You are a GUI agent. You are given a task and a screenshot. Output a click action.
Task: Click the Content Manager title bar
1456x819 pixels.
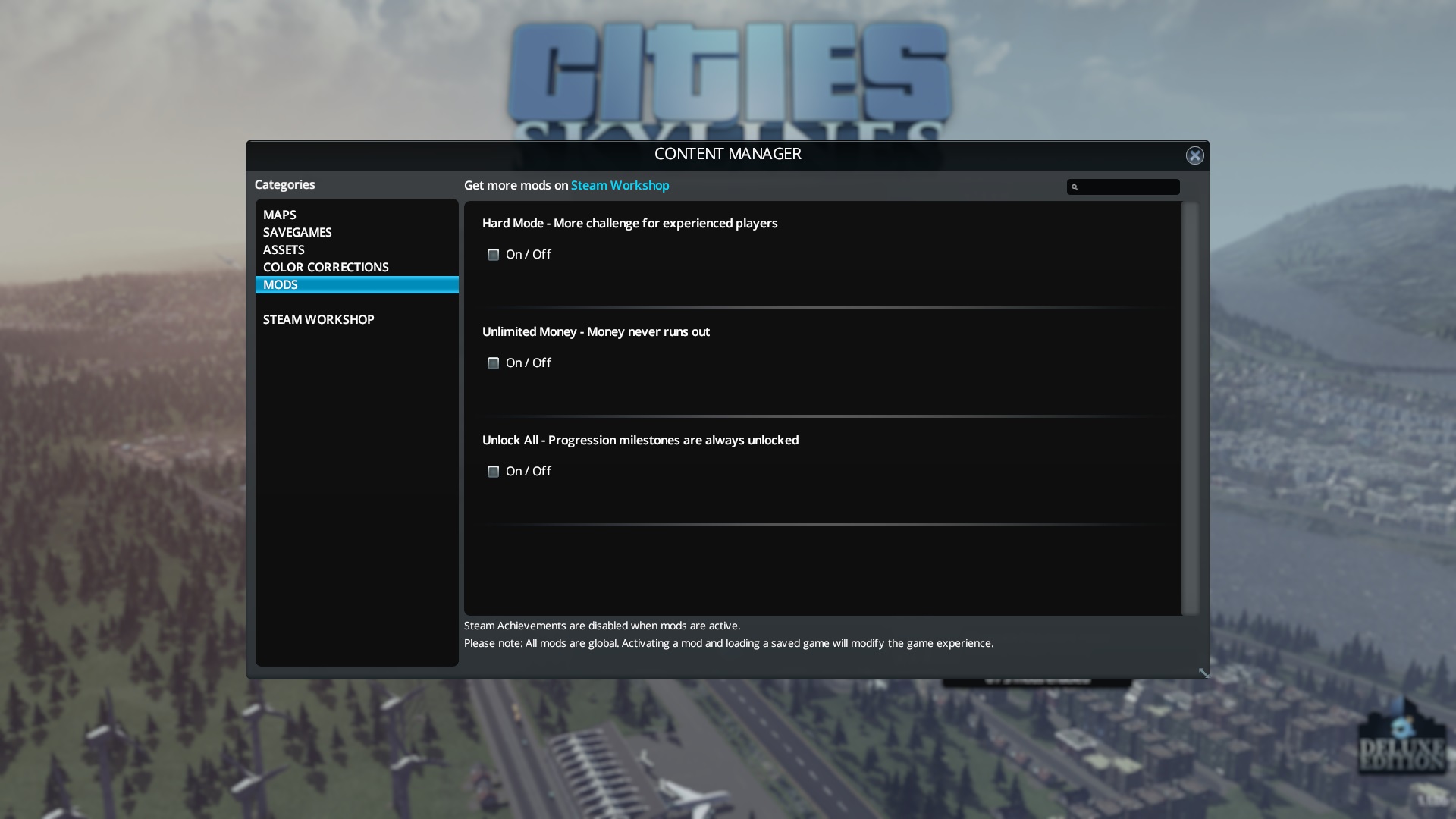click(x=727, y=154)
